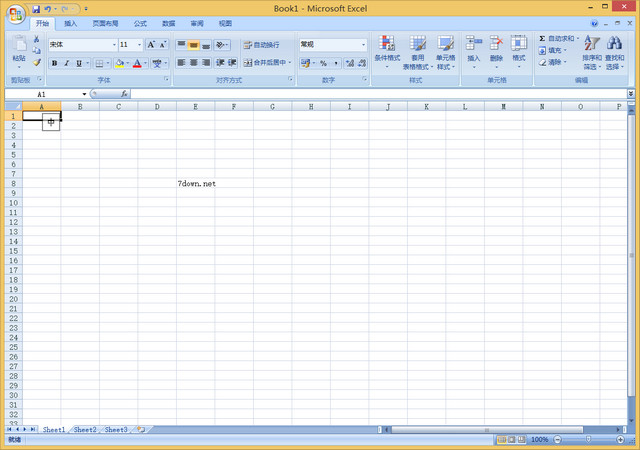640x450 pixels.
Task: Click the Increase Font Size icon
Action: (151, 45)
